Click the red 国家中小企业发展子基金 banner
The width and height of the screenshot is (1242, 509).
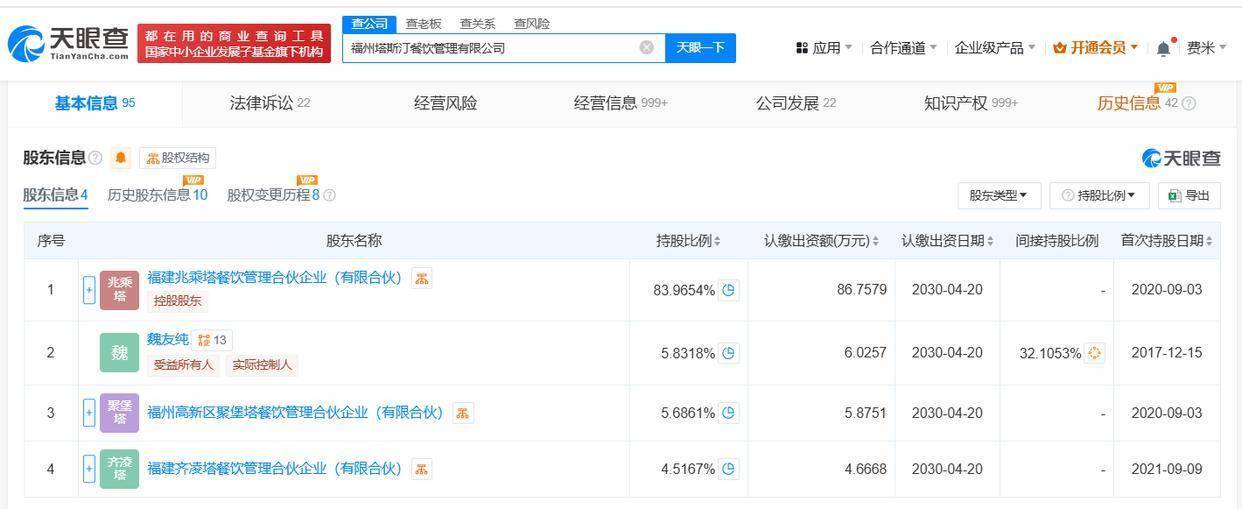point(234,43)
